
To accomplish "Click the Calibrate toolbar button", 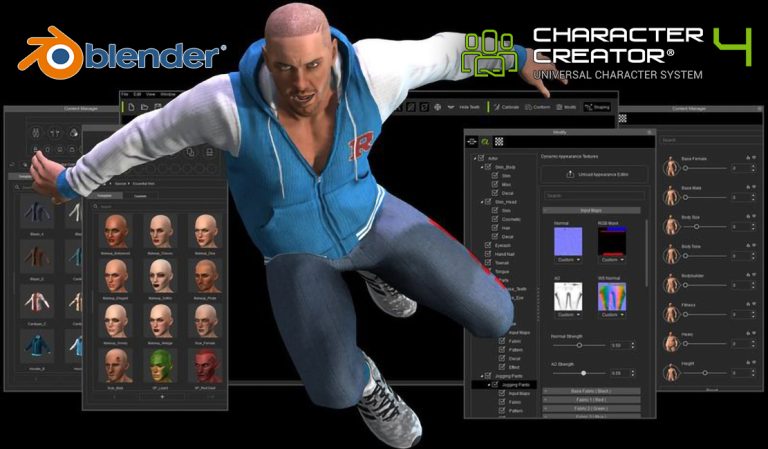I will (x=506, y=107).
